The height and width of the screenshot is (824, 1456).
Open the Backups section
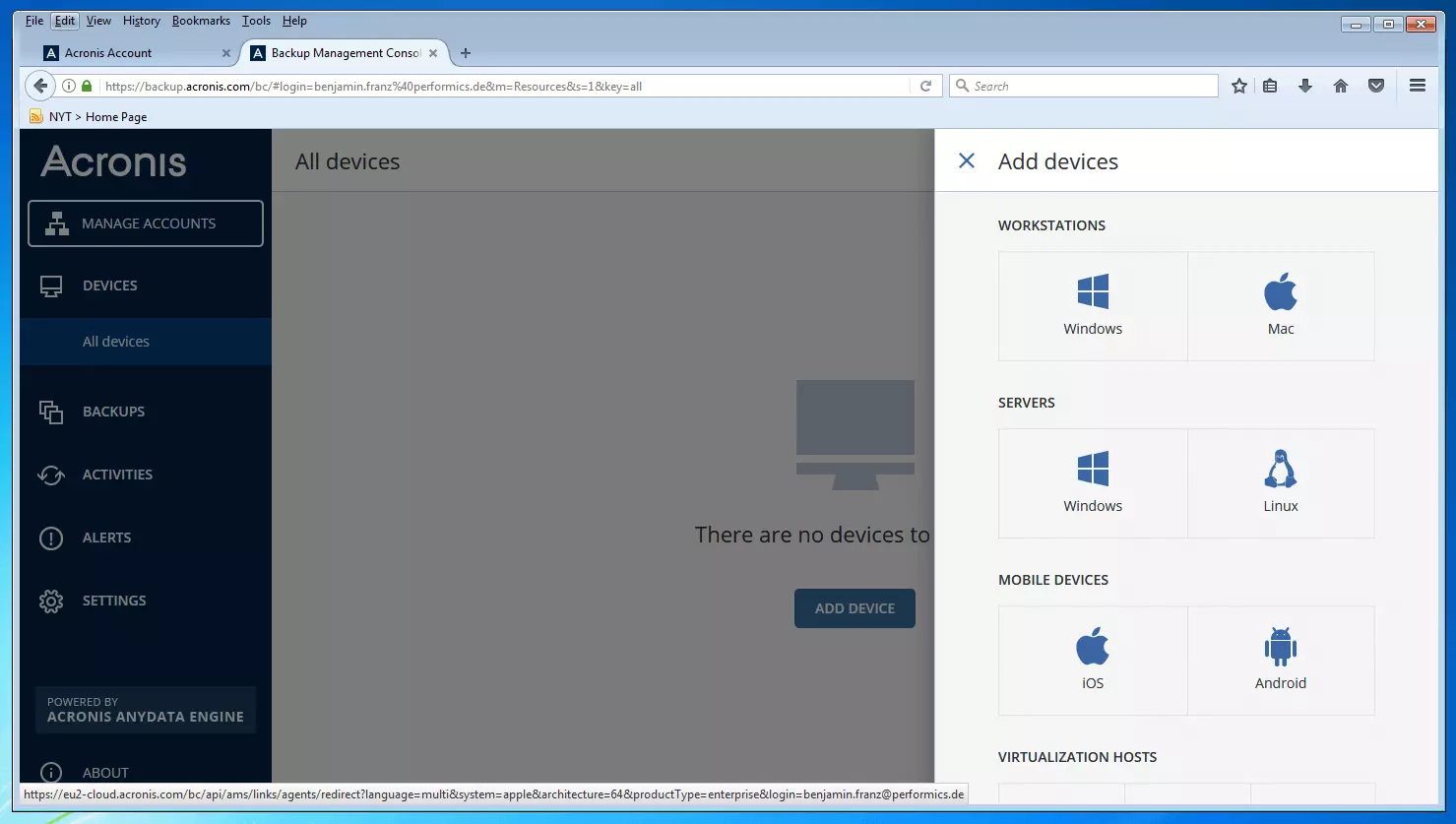[113, 412]
